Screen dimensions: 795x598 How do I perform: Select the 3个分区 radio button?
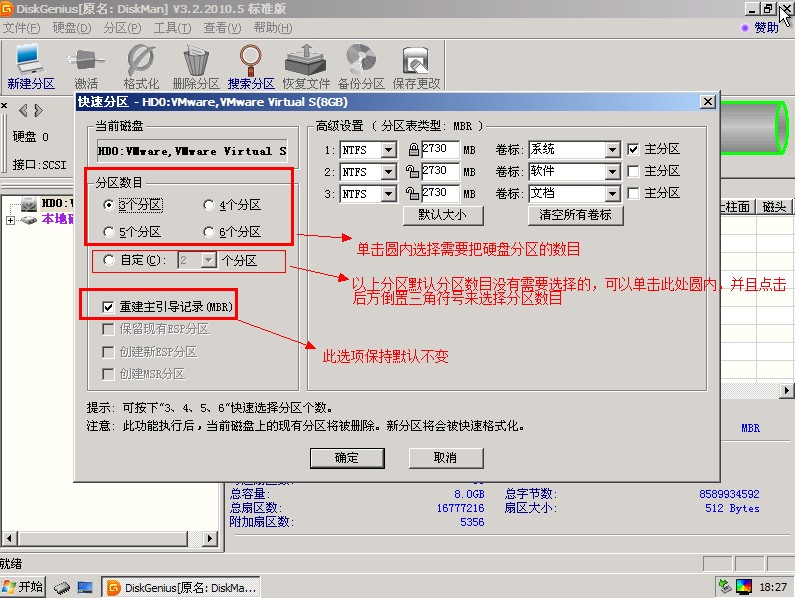[108, 205]
